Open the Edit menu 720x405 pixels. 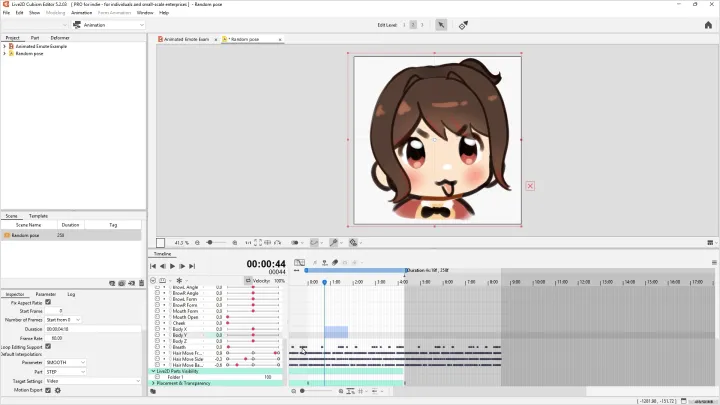[19, 13]
